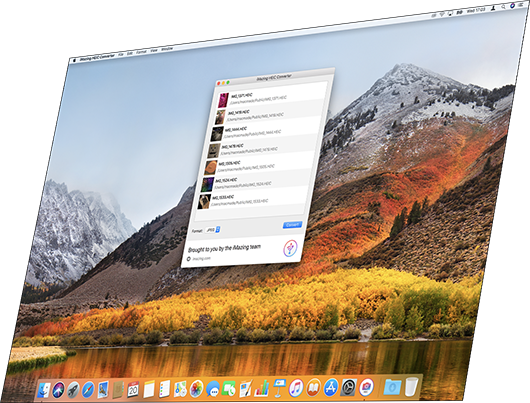Click the blue Convert button

pyautogui.click(x=292, y=225)
